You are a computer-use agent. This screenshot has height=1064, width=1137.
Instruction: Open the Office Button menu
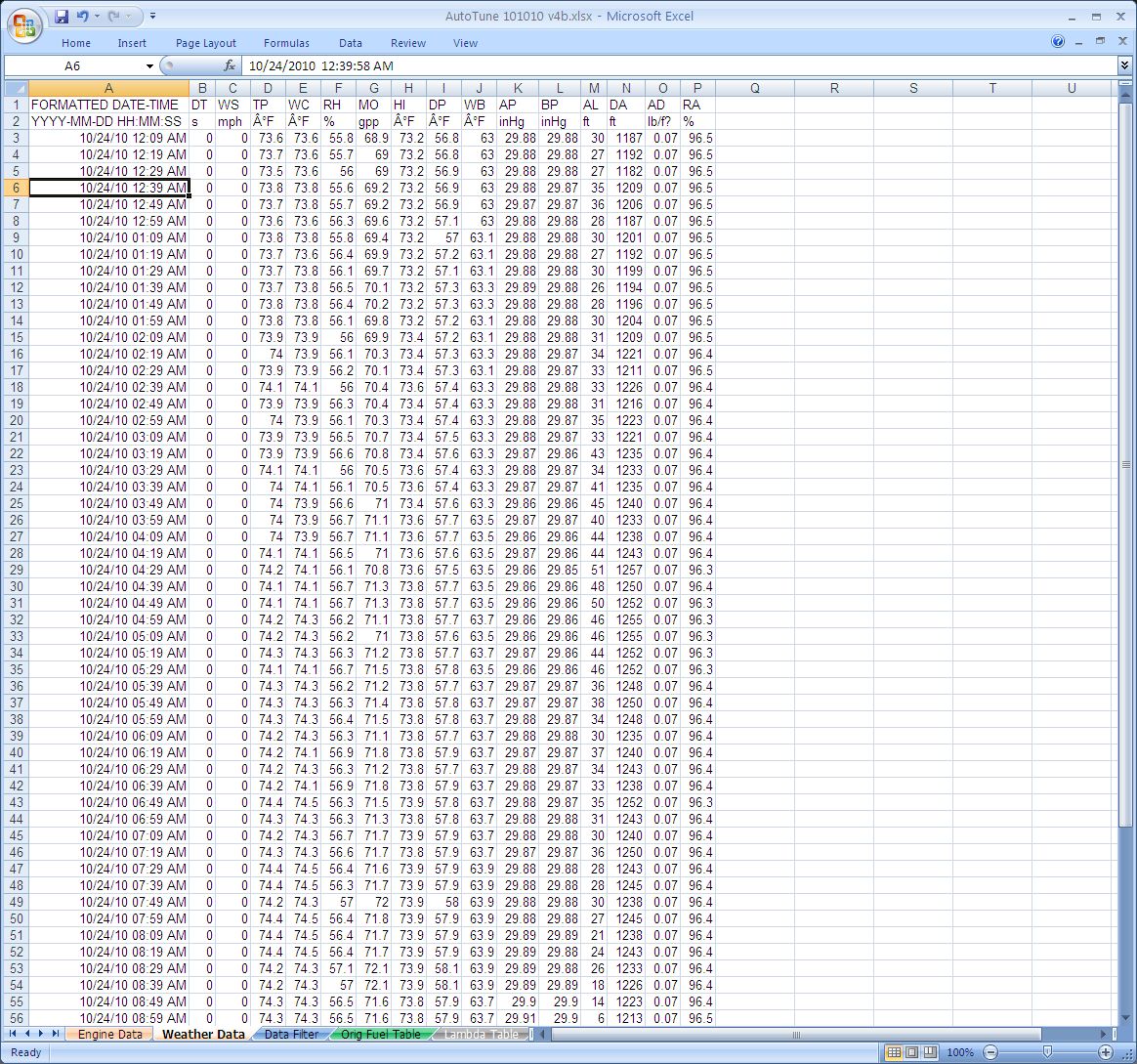[x=26, y=23]
